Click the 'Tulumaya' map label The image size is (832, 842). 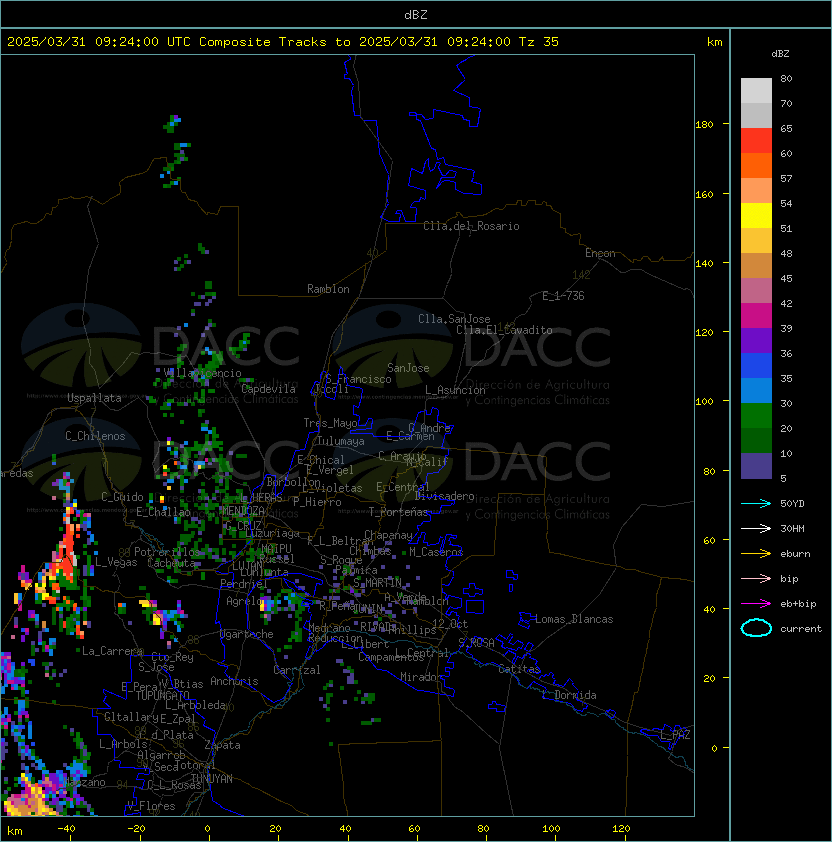[x=341, y=441]
